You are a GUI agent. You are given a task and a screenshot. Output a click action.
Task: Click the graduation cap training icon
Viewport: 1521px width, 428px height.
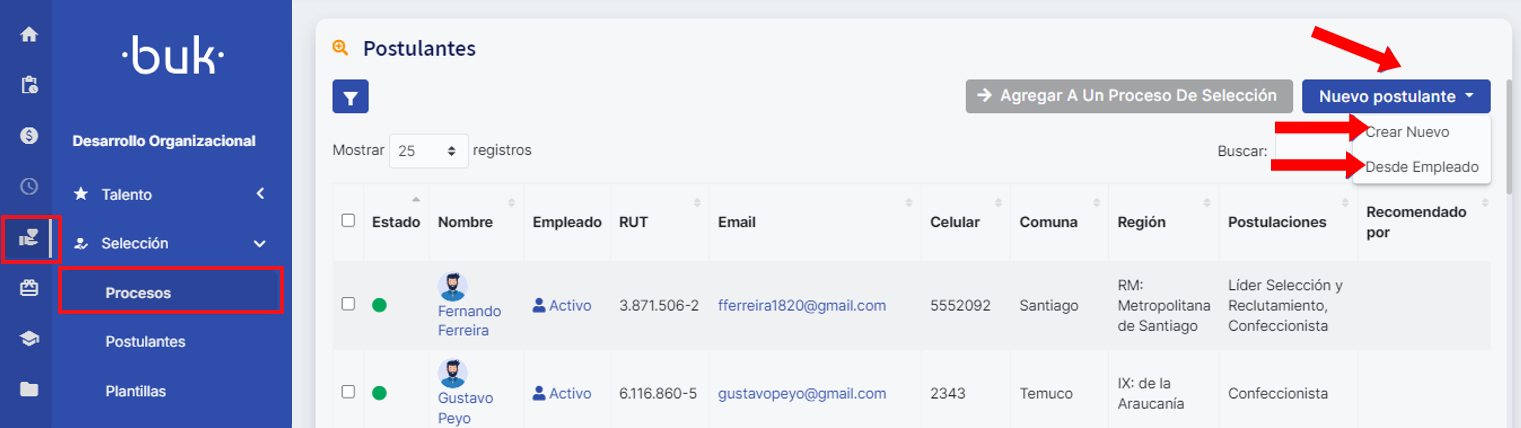[x=29, y=339]
